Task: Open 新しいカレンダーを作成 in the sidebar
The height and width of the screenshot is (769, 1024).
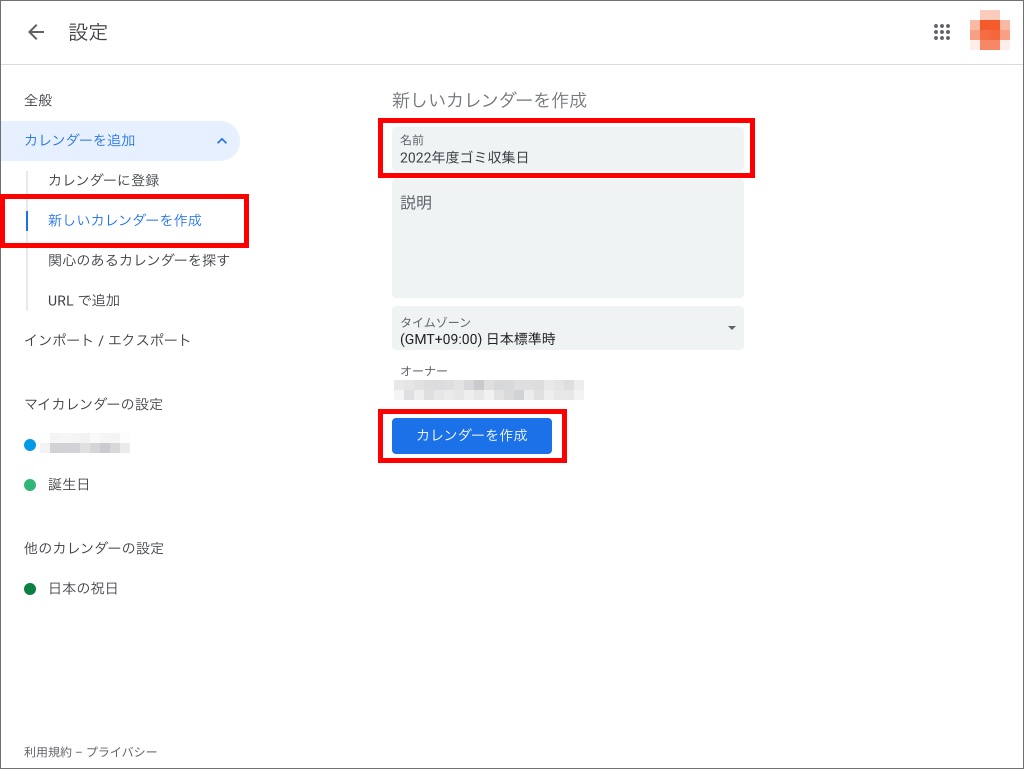Action: 124,220
